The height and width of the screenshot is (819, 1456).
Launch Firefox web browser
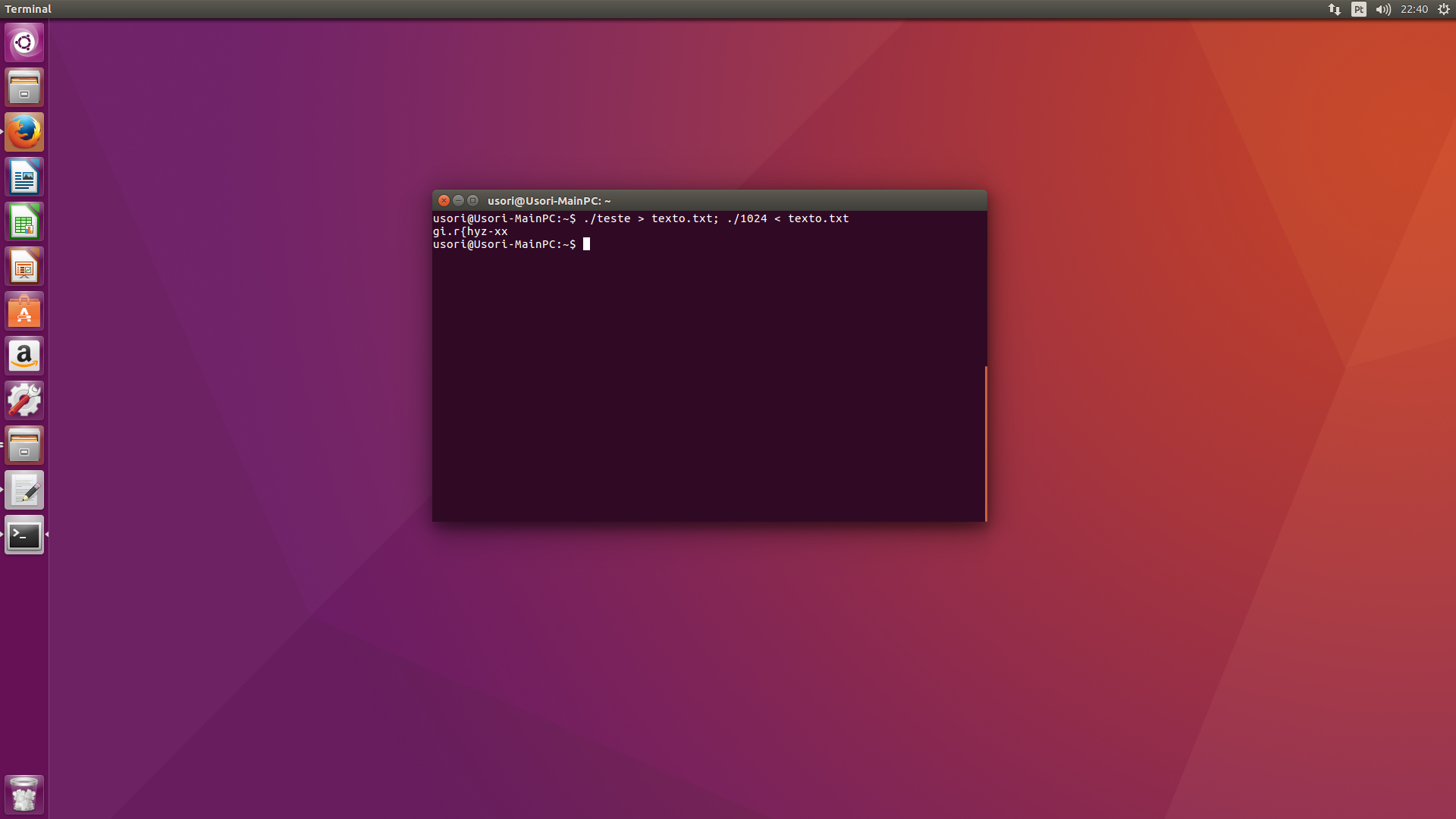[24, 132]
